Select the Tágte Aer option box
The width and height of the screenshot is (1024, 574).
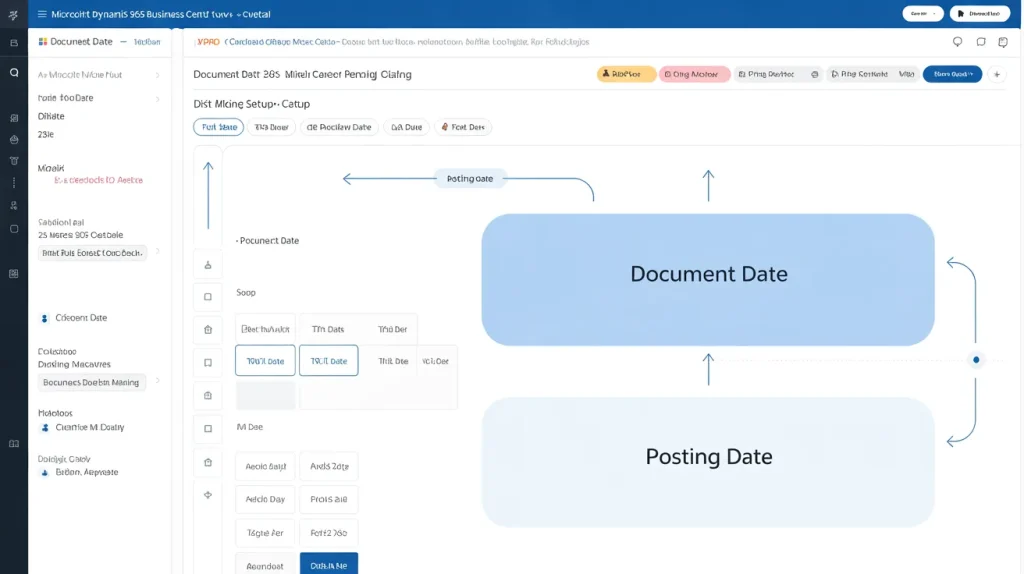(x=265, y=533)
